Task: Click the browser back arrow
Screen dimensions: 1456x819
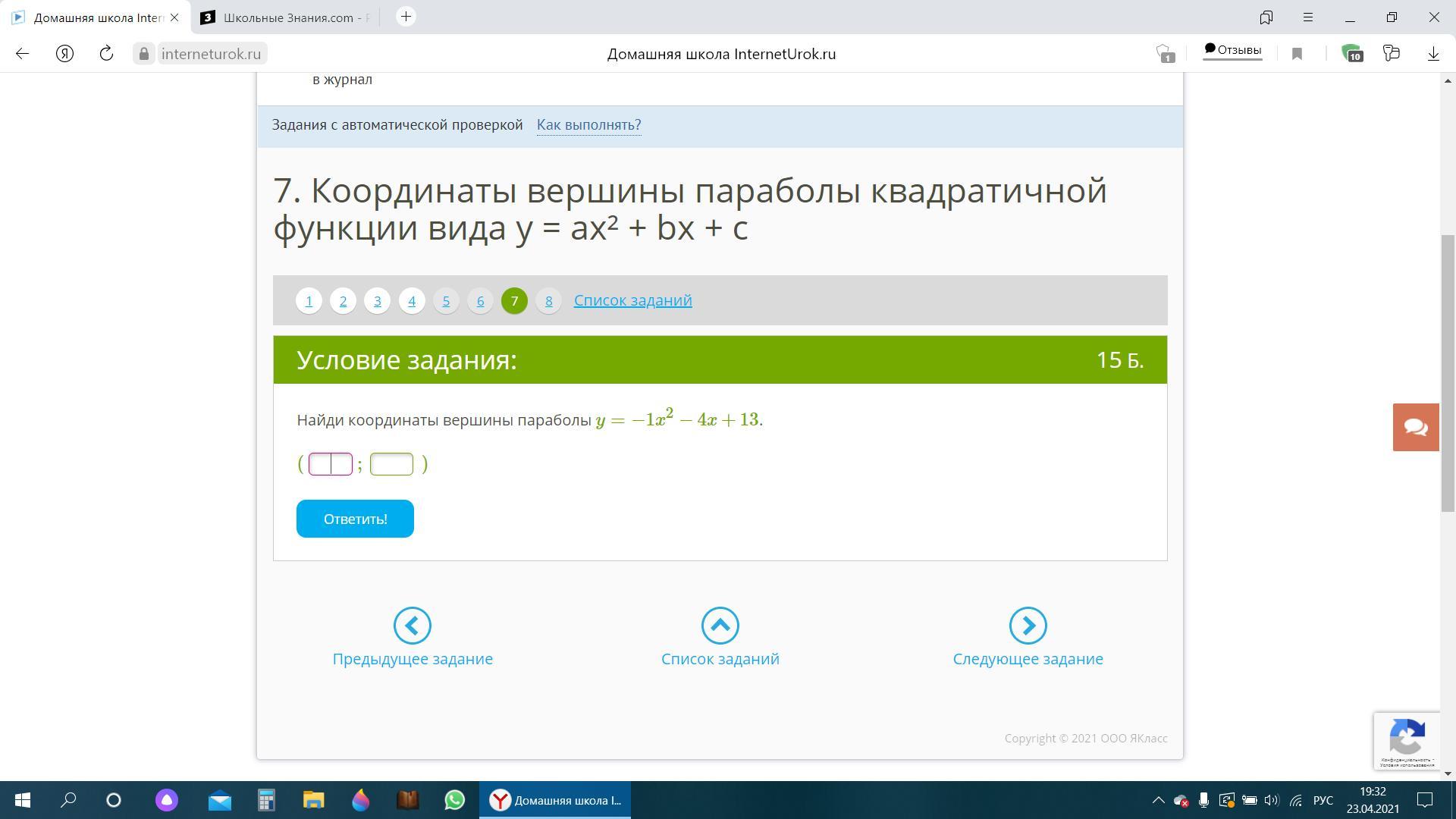Action: click(22, 54)
